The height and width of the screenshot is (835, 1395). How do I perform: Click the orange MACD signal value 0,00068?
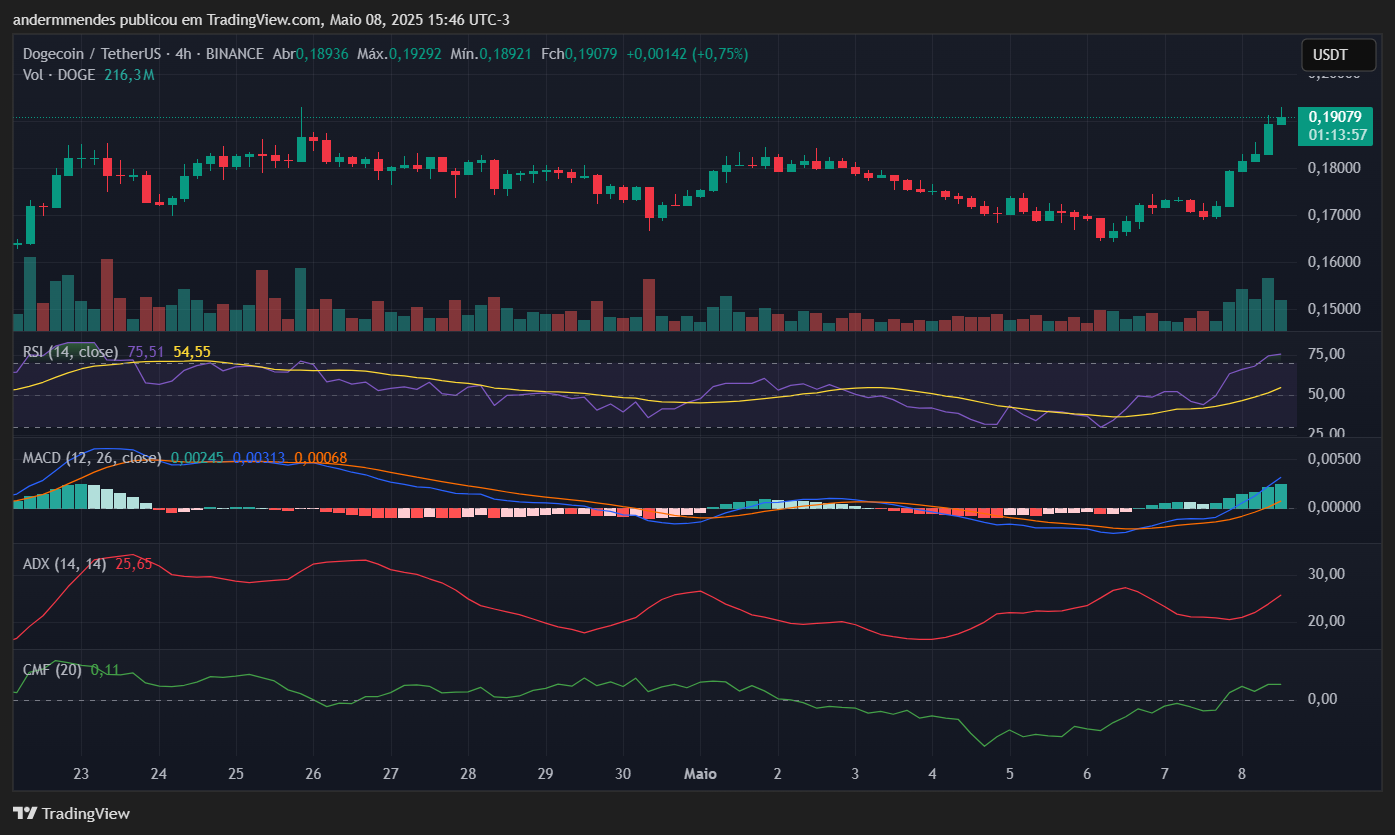click(320, 458)
